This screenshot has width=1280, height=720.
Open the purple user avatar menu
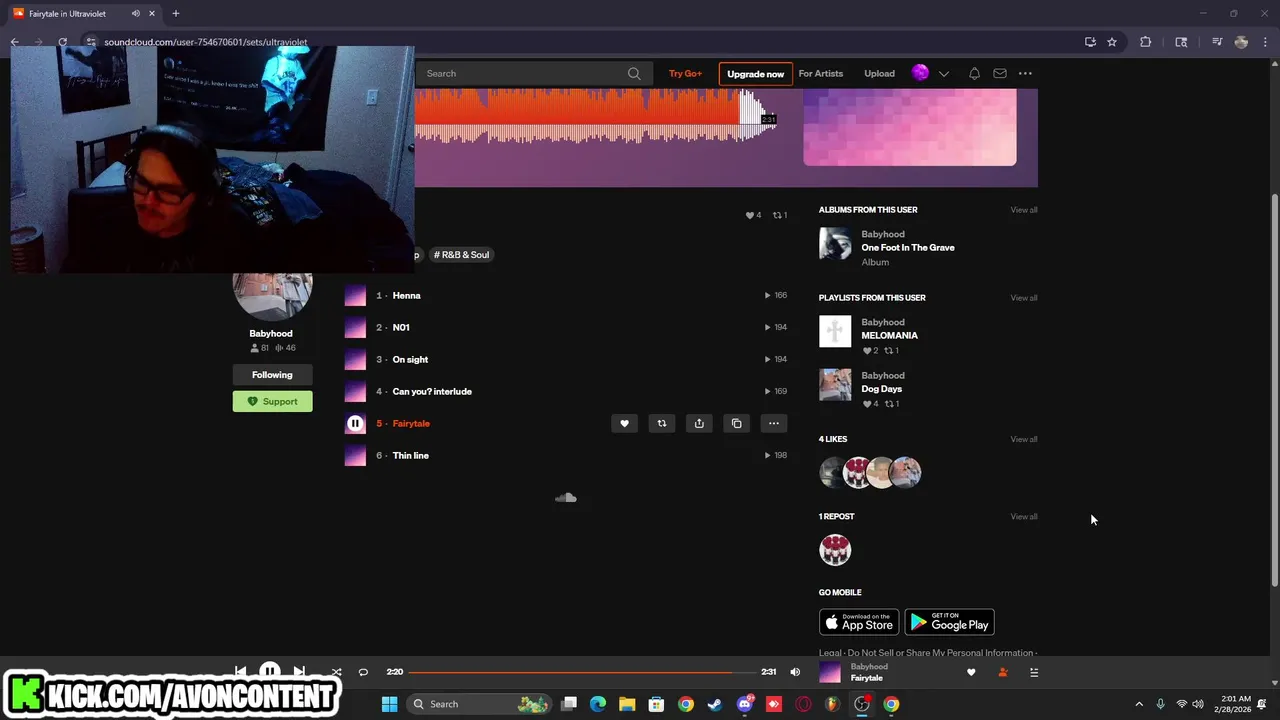[x=920, y=73]
